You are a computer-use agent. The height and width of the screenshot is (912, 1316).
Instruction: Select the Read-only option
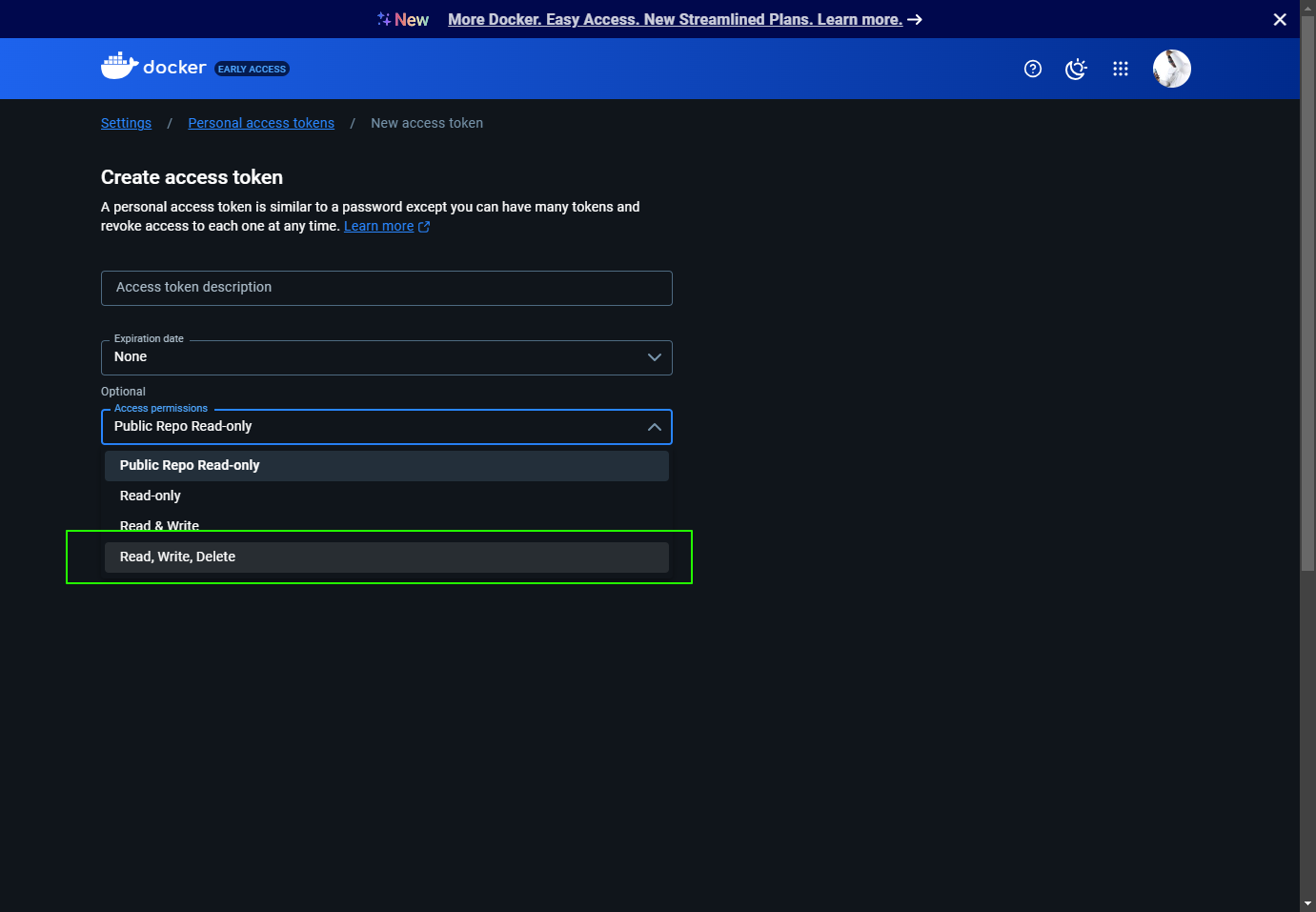(x=387, y=496)
